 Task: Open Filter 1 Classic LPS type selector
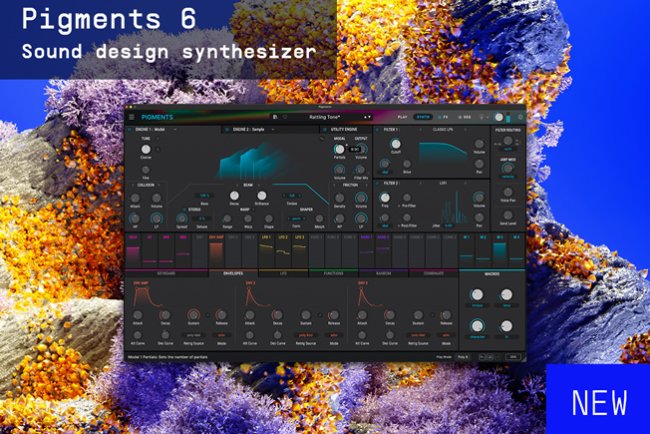[x=443, y=130]
